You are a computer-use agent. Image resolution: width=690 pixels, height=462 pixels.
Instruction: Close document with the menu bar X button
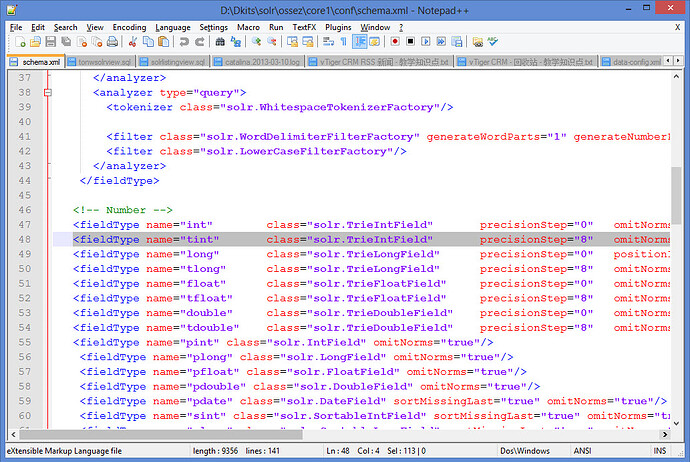(678, 27)
